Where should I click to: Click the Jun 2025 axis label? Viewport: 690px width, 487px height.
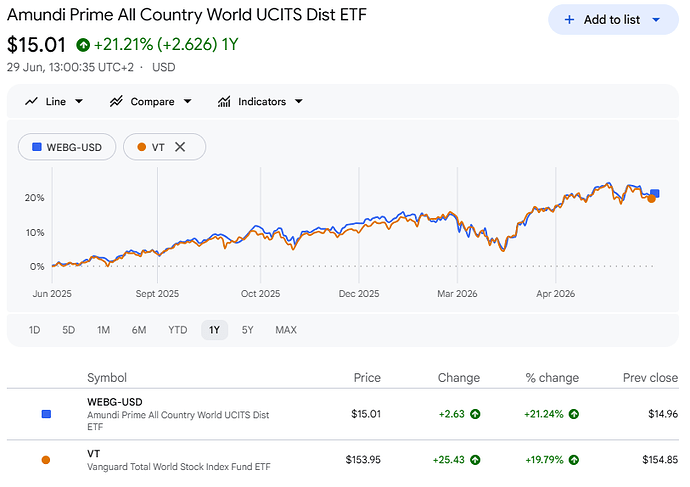[52, 294]
